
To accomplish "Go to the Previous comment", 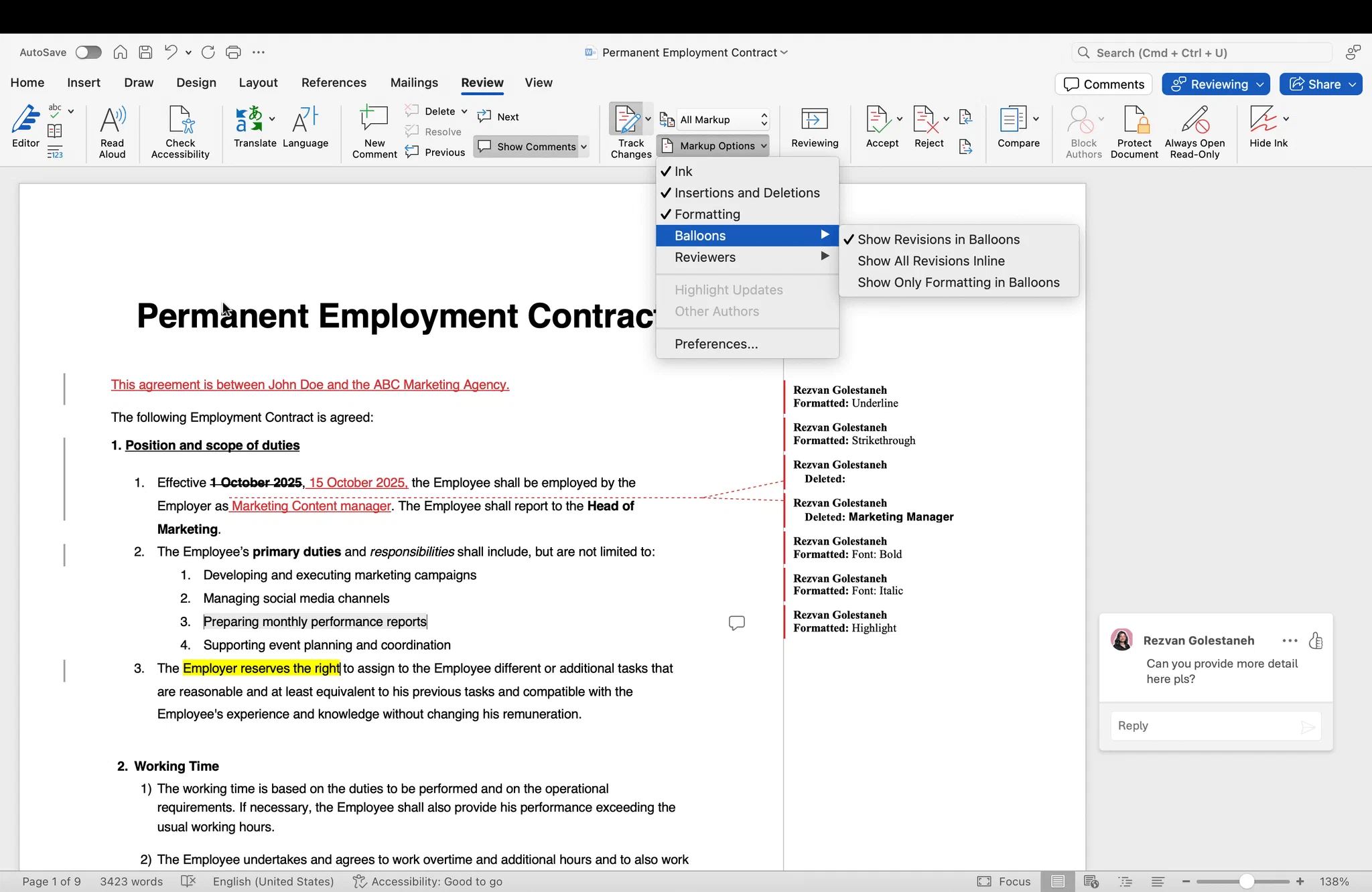I will [x=435, y=152].
